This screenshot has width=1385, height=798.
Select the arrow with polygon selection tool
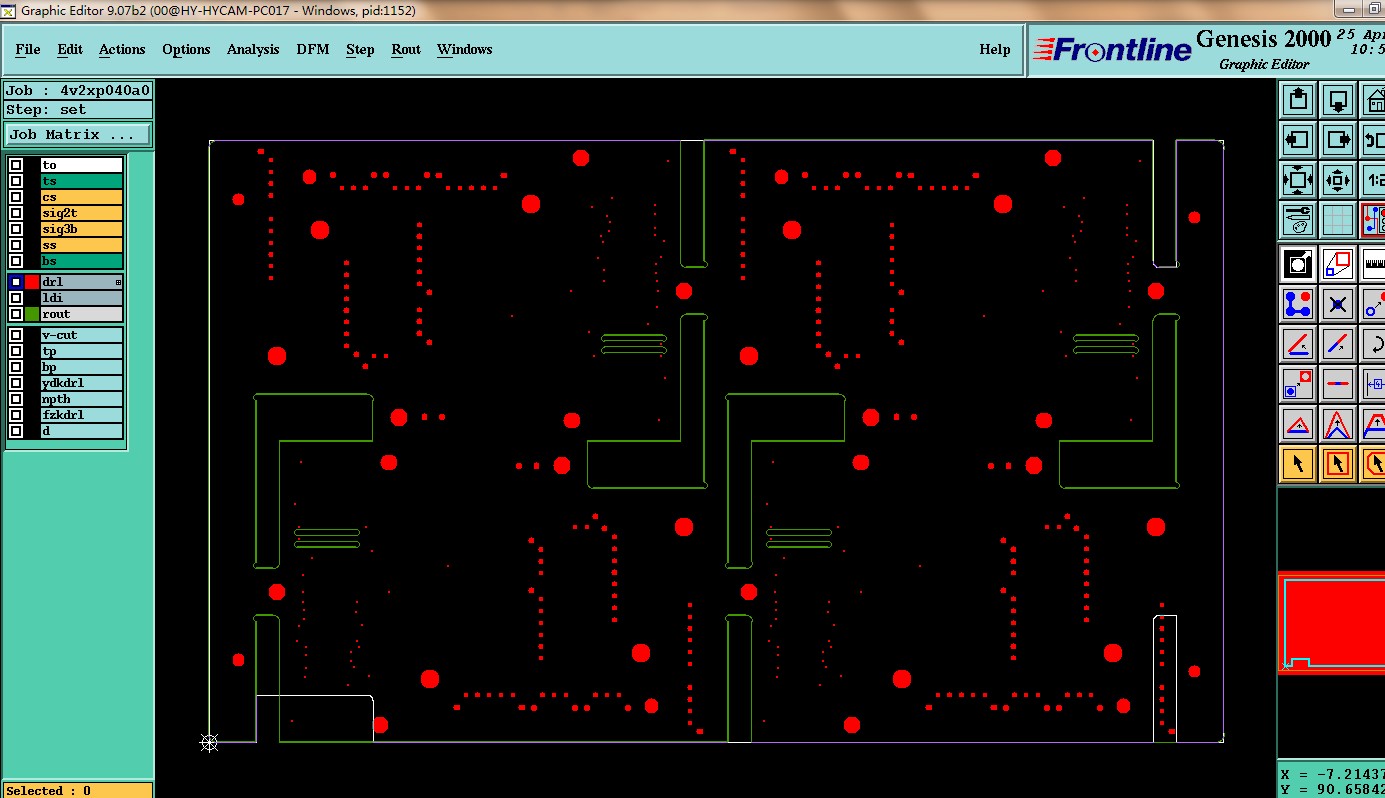click(x=1374, y=464)
